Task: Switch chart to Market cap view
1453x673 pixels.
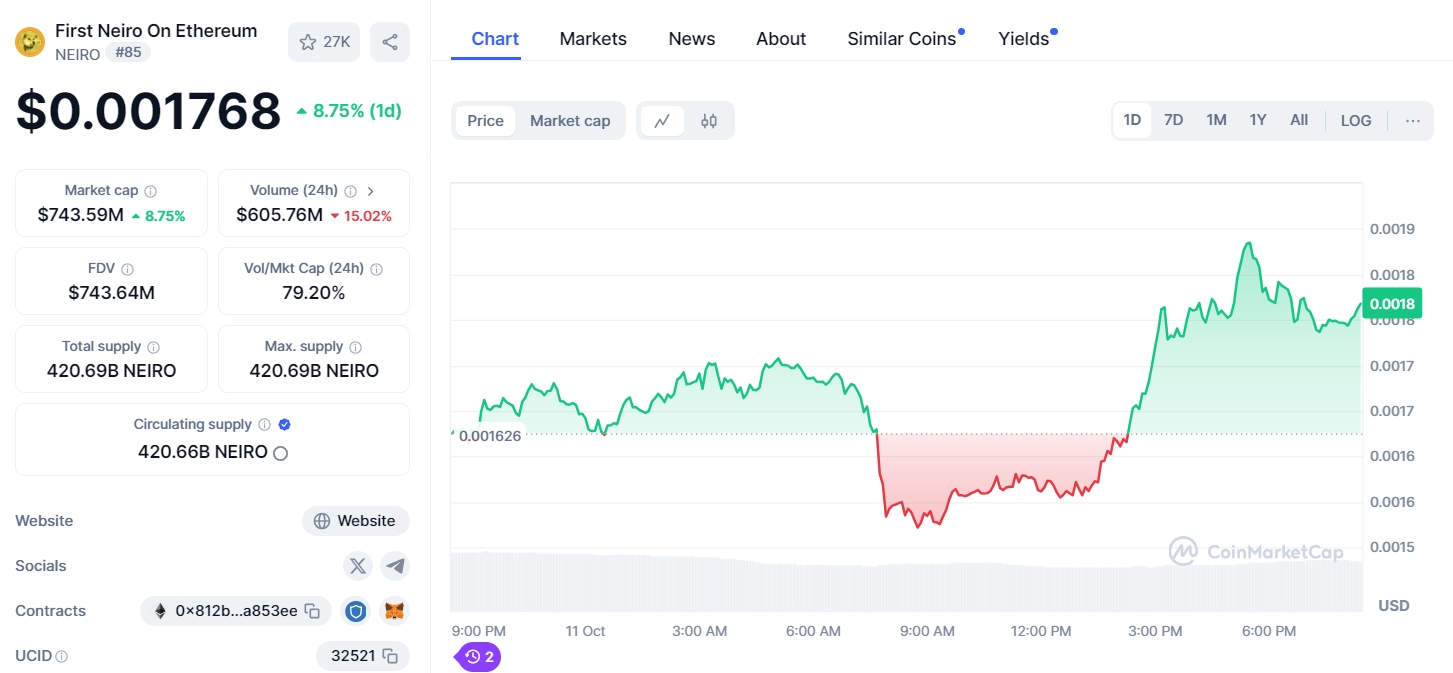Action: click(x=570, y=120)
